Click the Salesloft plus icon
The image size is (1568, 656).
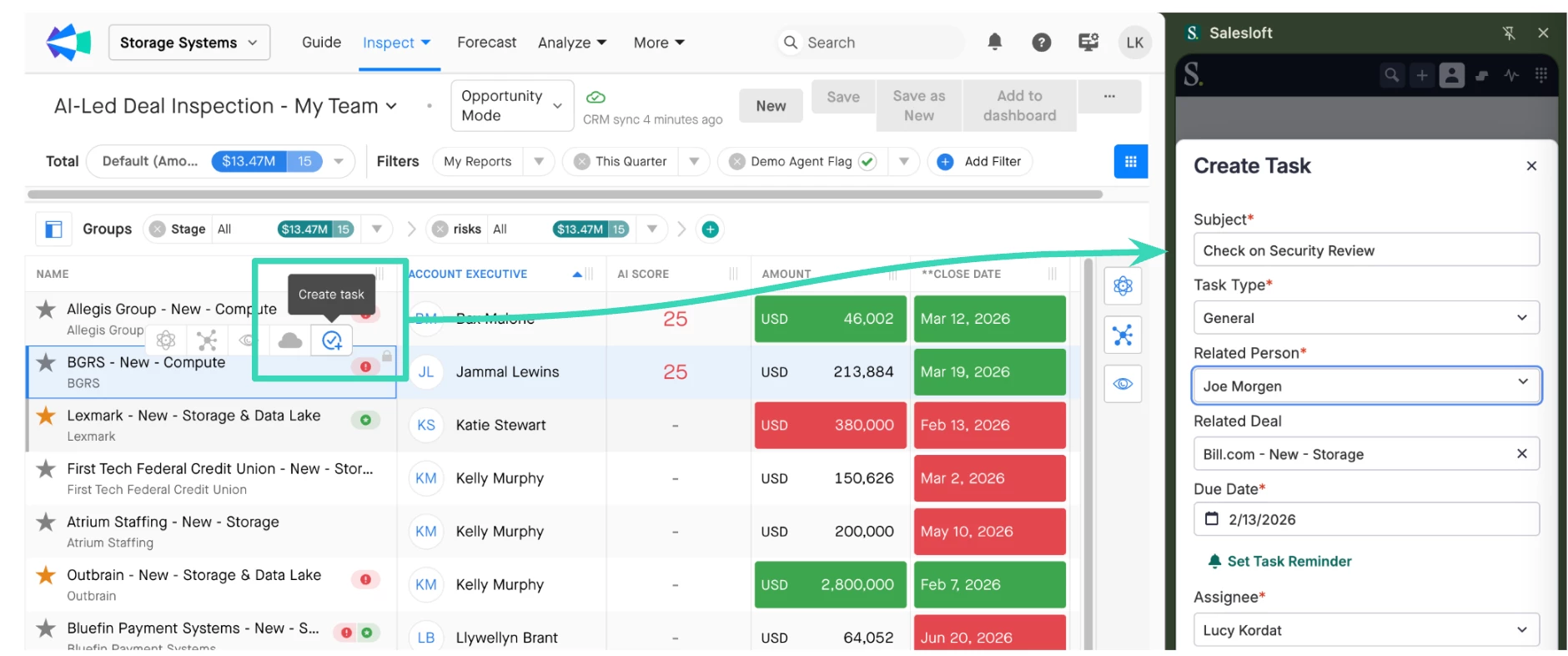[x=1422, y=75]
